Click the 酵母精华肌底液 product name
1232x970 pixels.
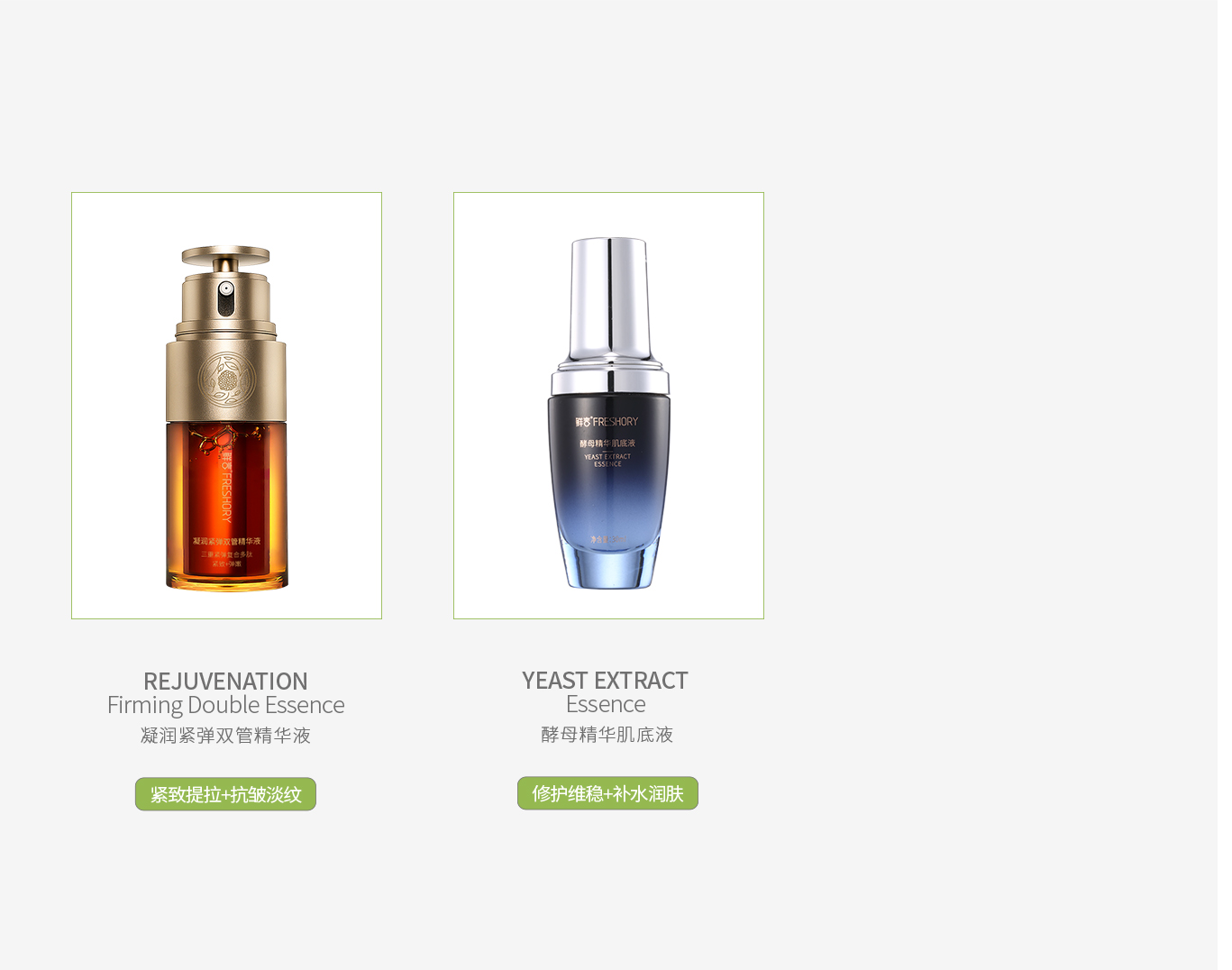pyautogui.click(x=607, y=735)
